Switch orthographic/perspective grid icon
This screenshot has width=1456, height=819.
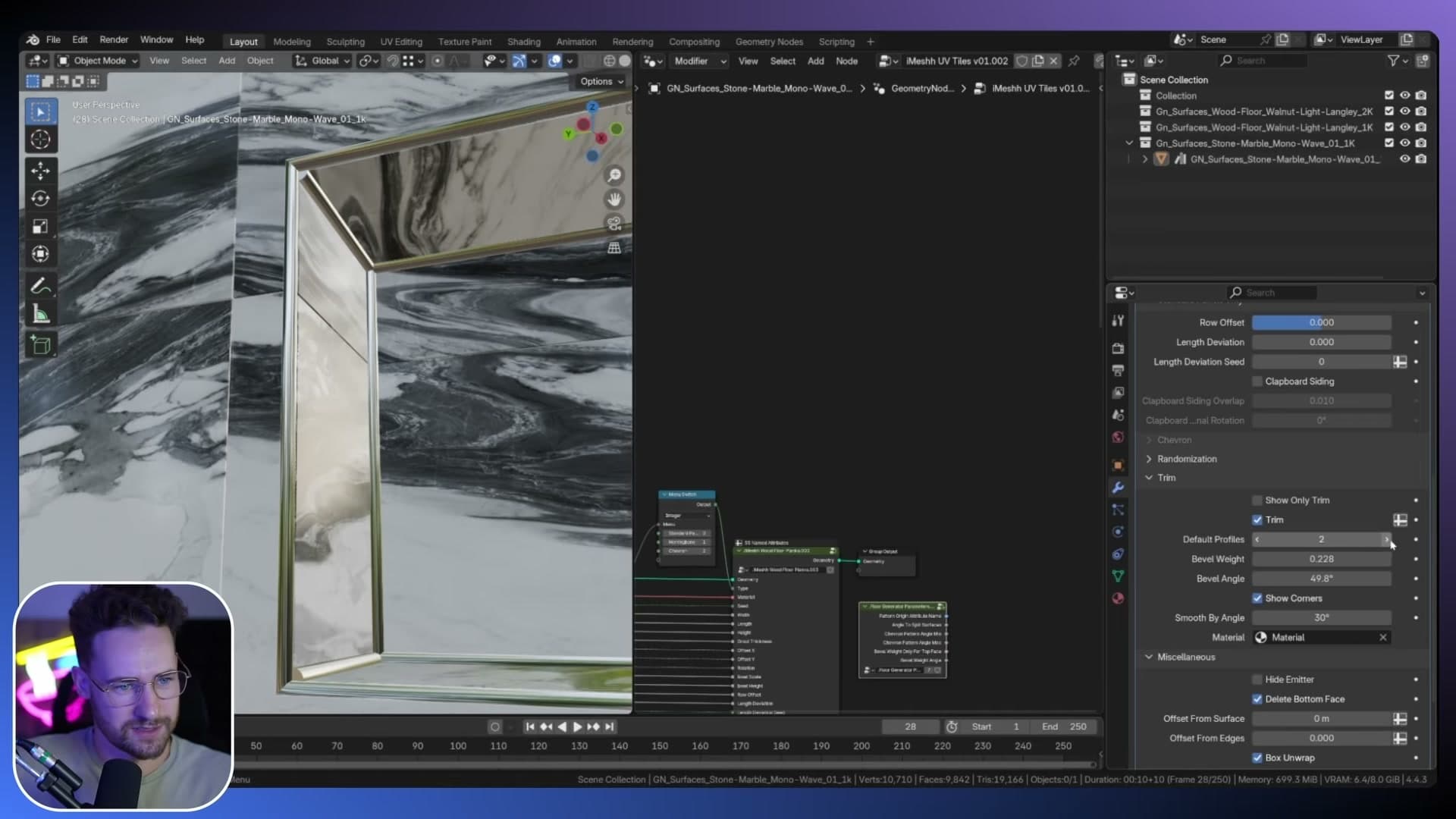coord(614,248)
